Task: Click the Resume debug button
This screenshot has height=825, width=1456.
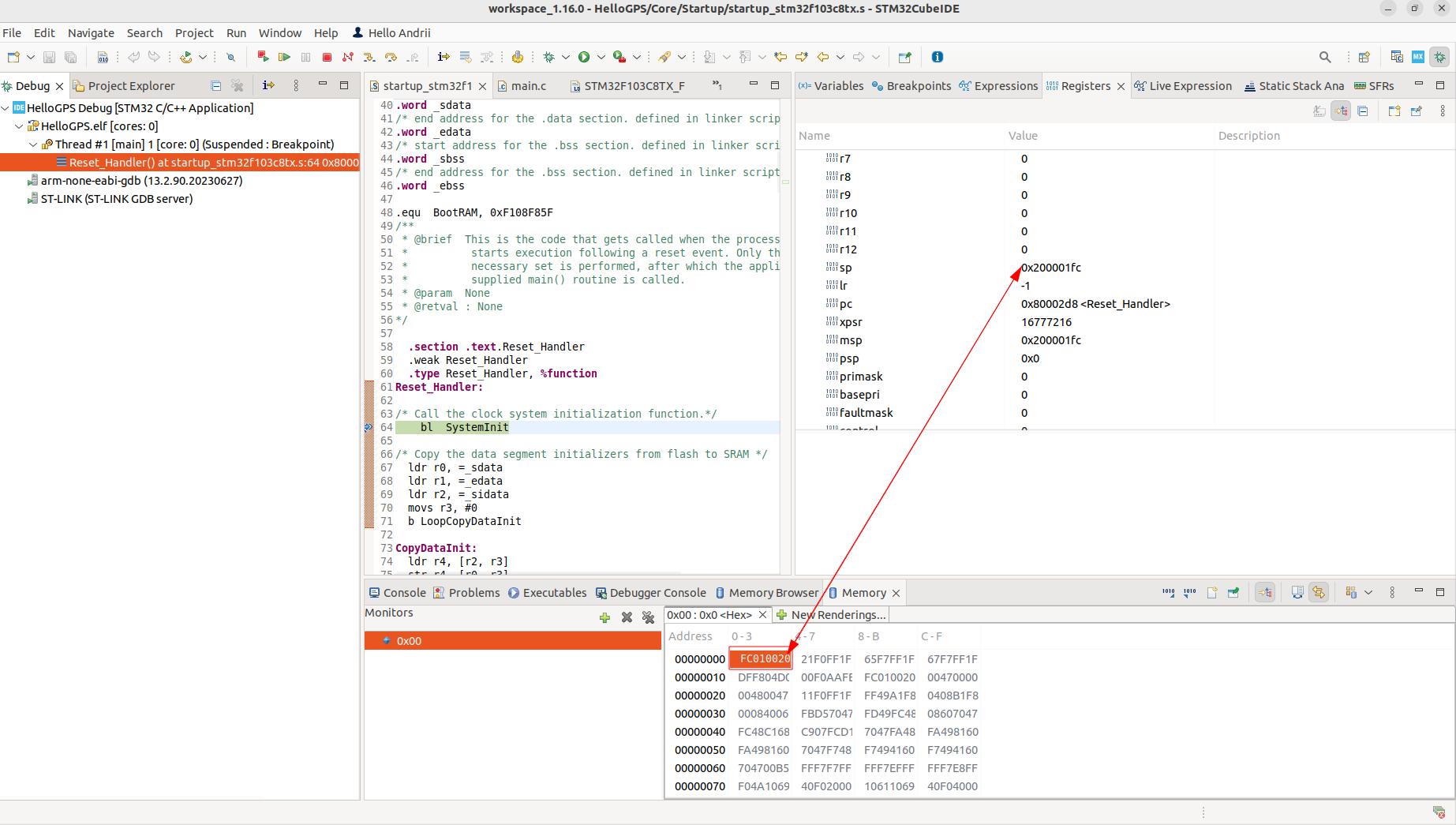Action: [284, 57]
